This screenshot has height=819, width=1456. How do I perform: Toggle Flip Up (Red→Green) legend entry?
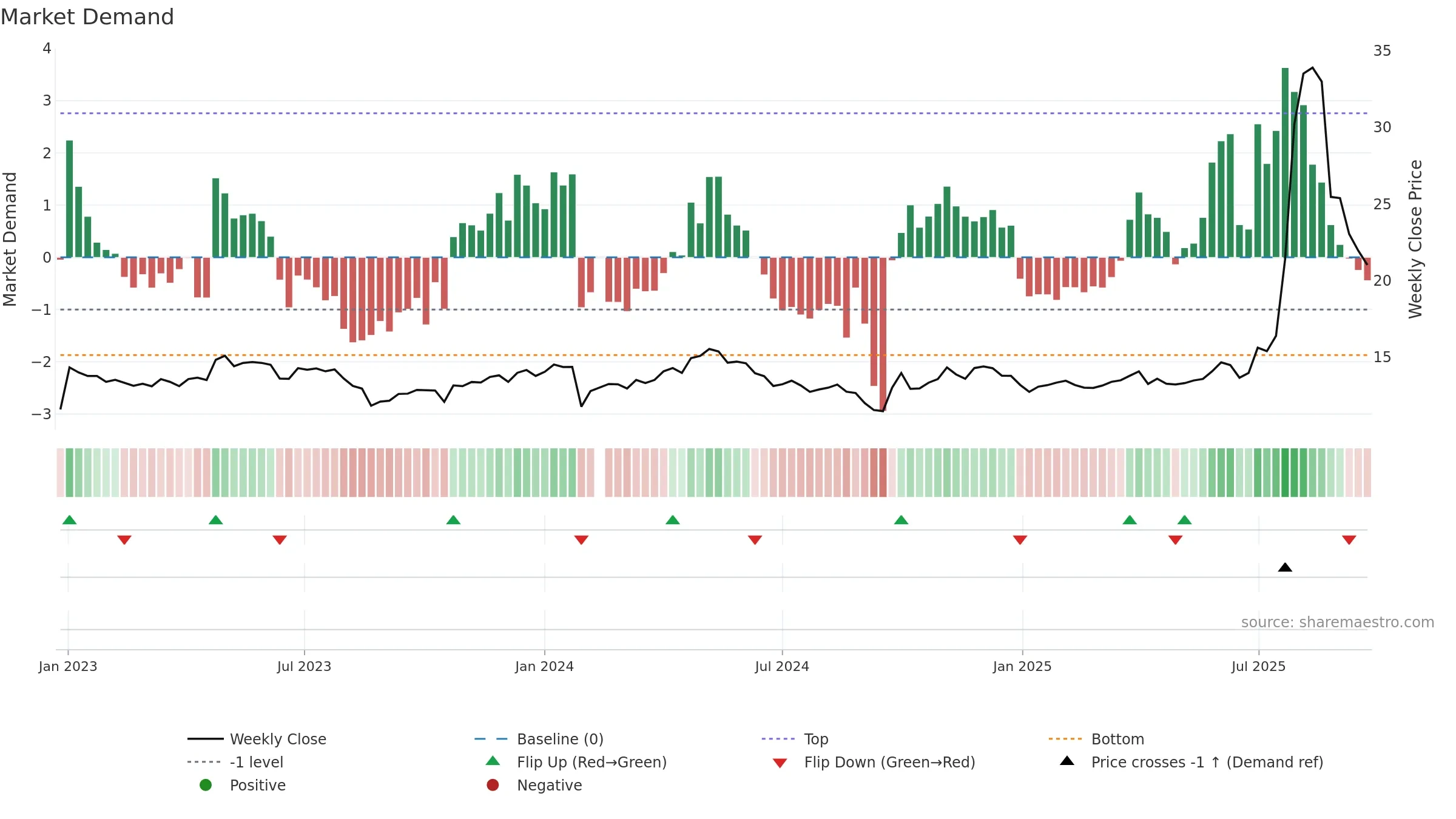[x=576, y=762]
